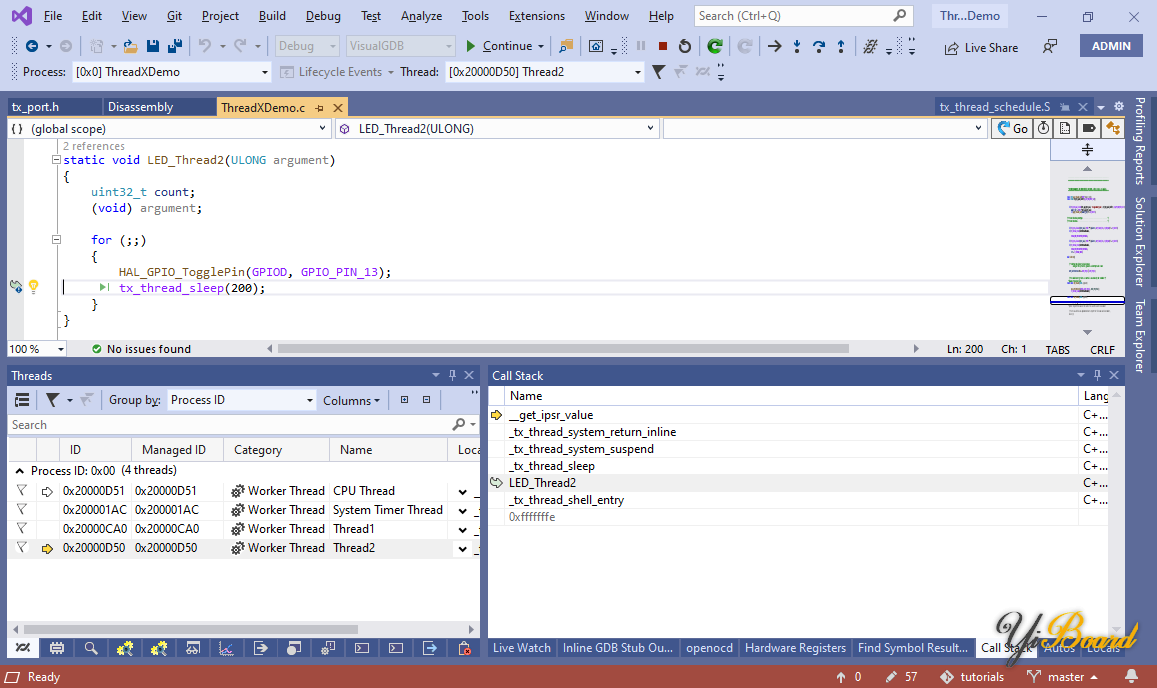Viewport: 1157px width, 688px height.
Task: Click the Threads panel search magnifier icon
Action: 459,424
